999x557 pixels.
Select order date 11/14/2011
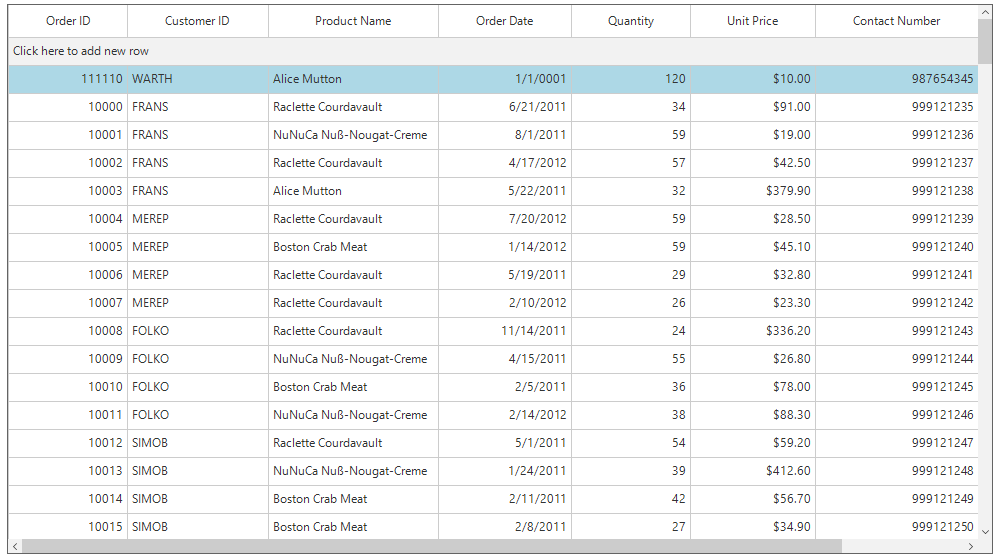coord(505,331)
